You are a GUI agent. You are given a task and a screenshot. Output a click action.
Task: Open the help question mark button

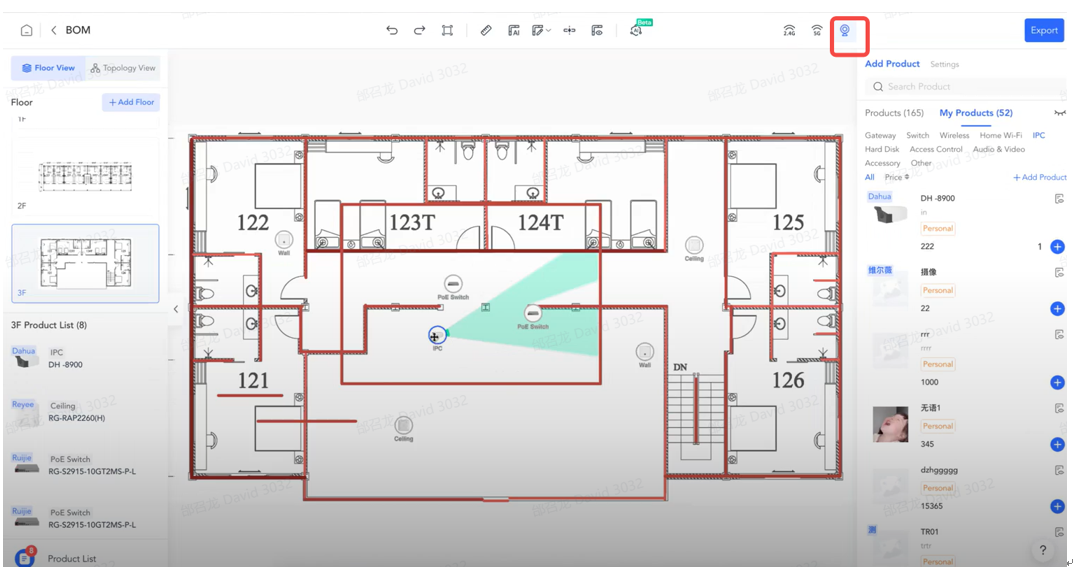tap(1042, 549)
